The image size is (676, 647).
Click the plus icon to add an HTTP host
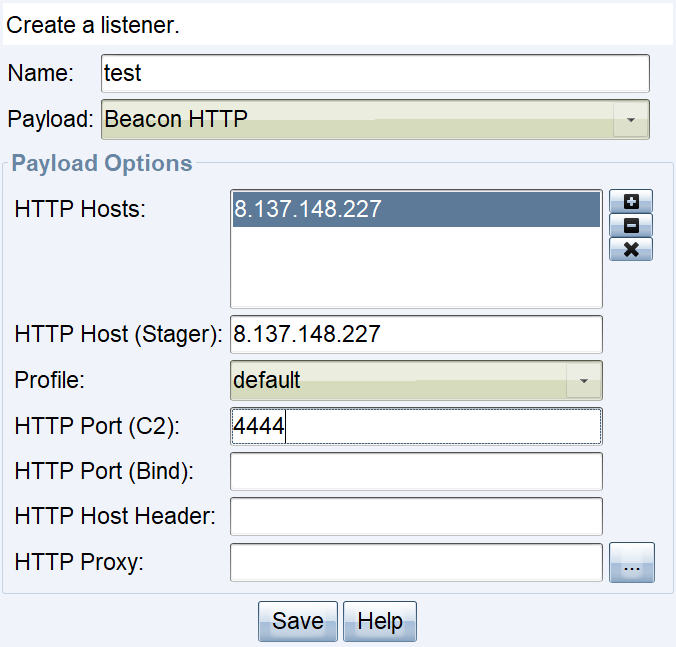(x=631, y=201)
